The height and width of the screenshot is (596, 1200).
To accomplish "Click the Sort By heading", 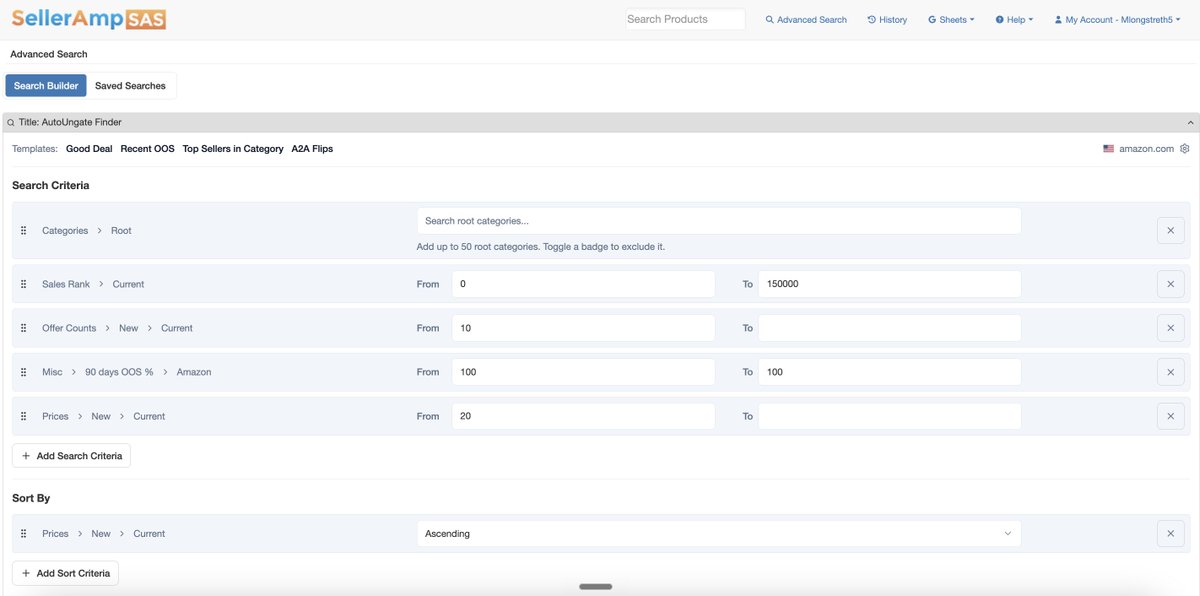I will click(31, 498).
